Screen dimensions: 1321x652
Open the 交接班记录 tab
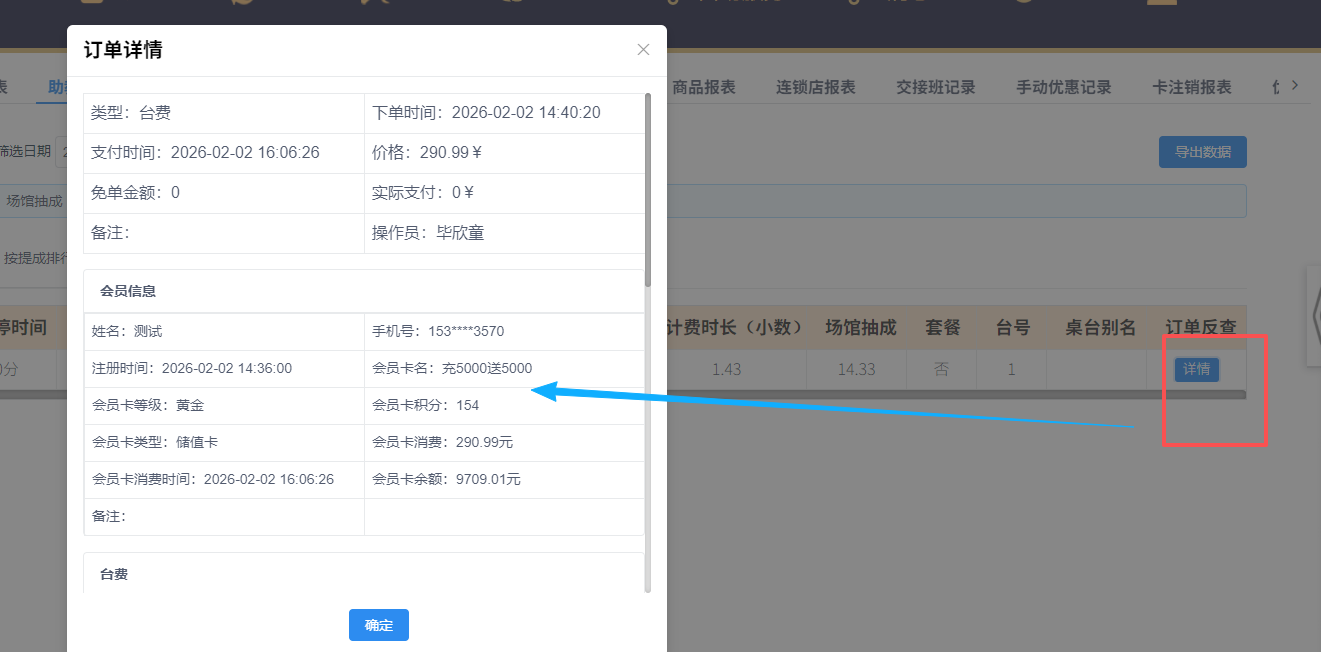[x=935, y=87]
